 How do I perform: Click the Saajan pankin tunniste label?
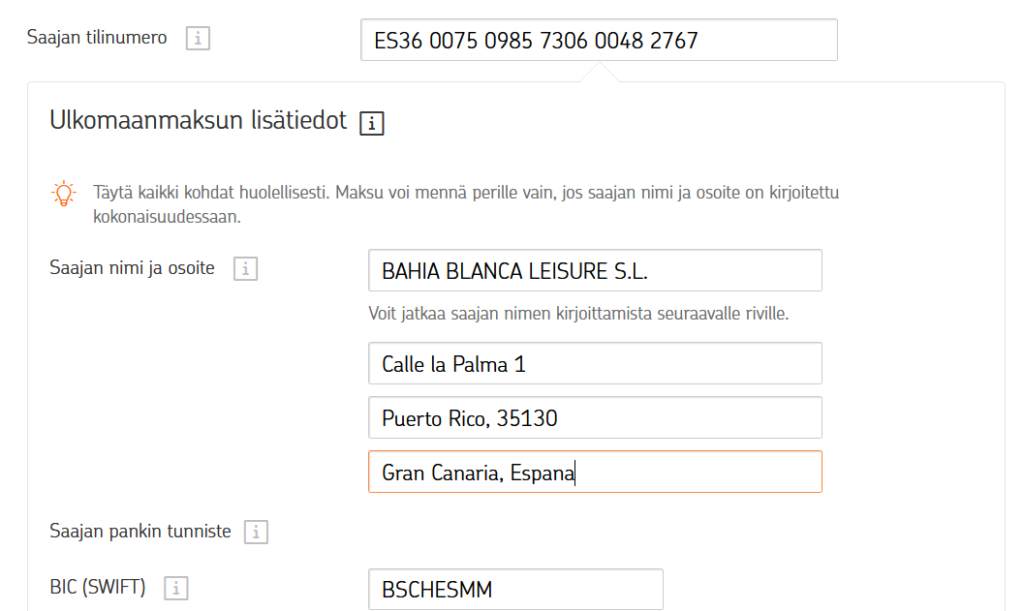140,531
